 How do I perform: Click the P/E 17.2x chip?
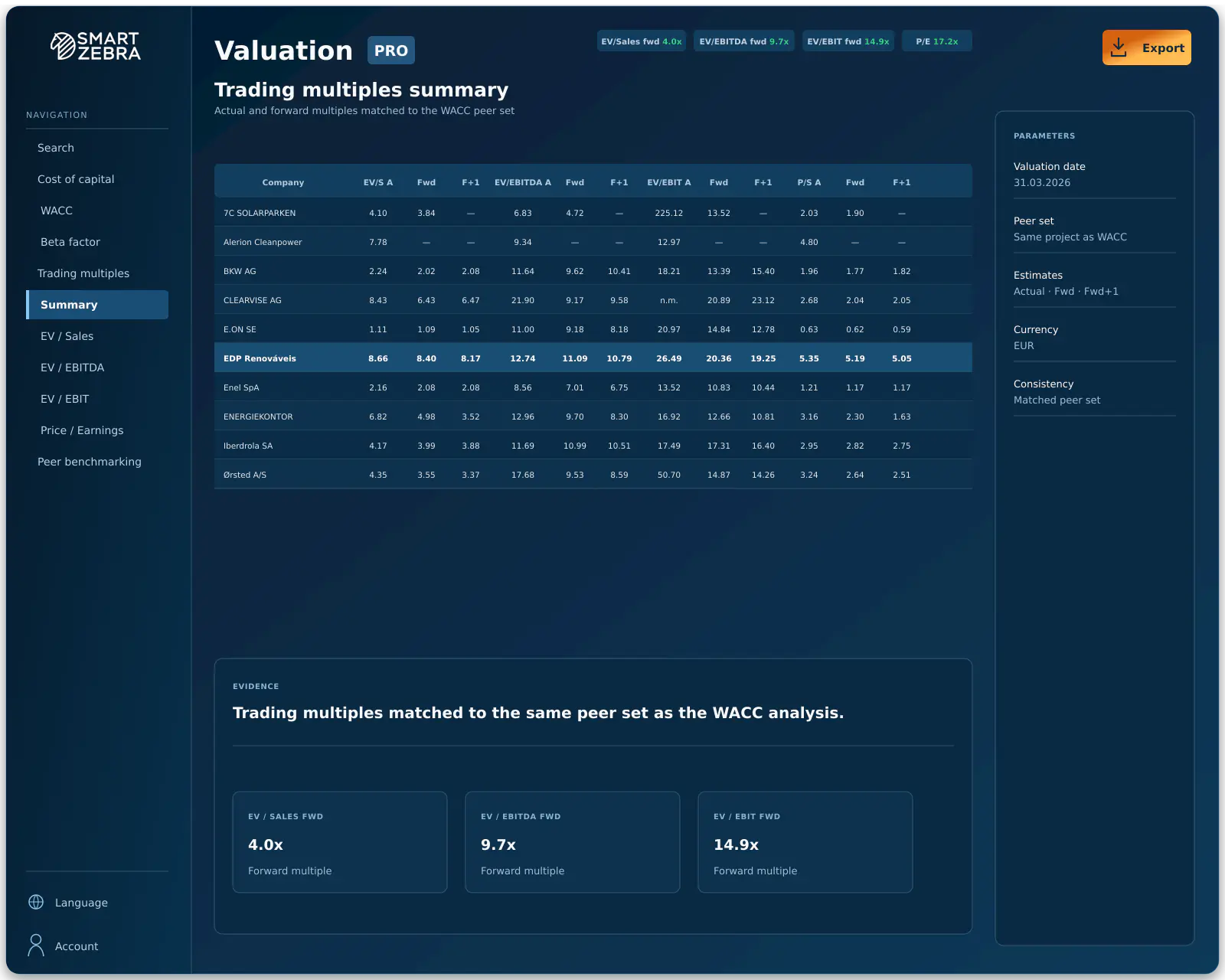[937, 41]
